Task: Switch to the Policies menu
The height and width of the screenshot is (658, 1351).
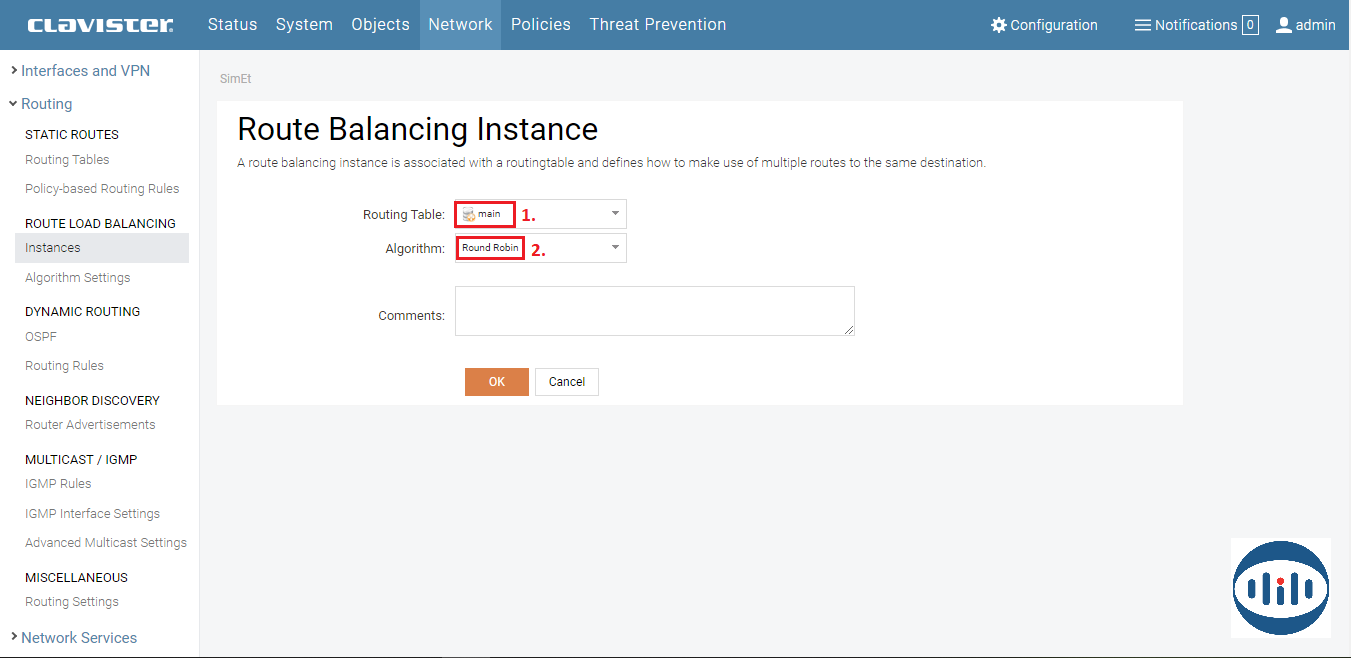Action: 540,25
